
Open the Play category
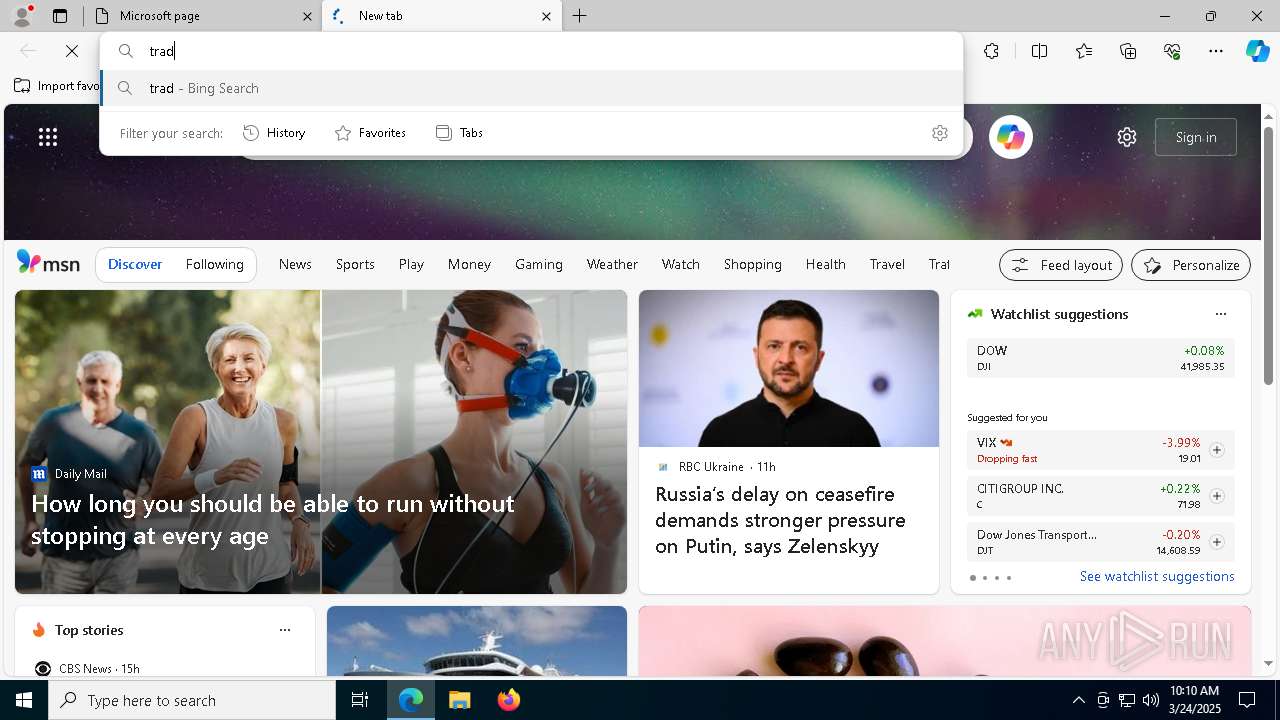pyautogui.click(x=411, y=264)
